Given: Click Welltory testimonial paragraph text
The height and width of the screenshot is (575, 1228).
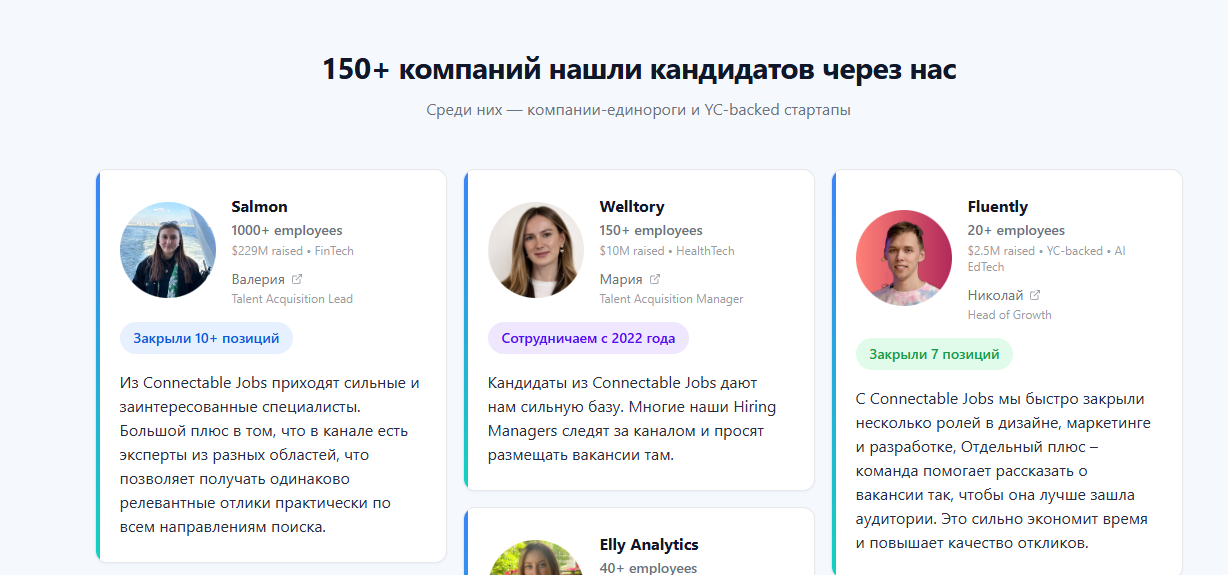Looking at the screenshot, I should coord(632,419).
